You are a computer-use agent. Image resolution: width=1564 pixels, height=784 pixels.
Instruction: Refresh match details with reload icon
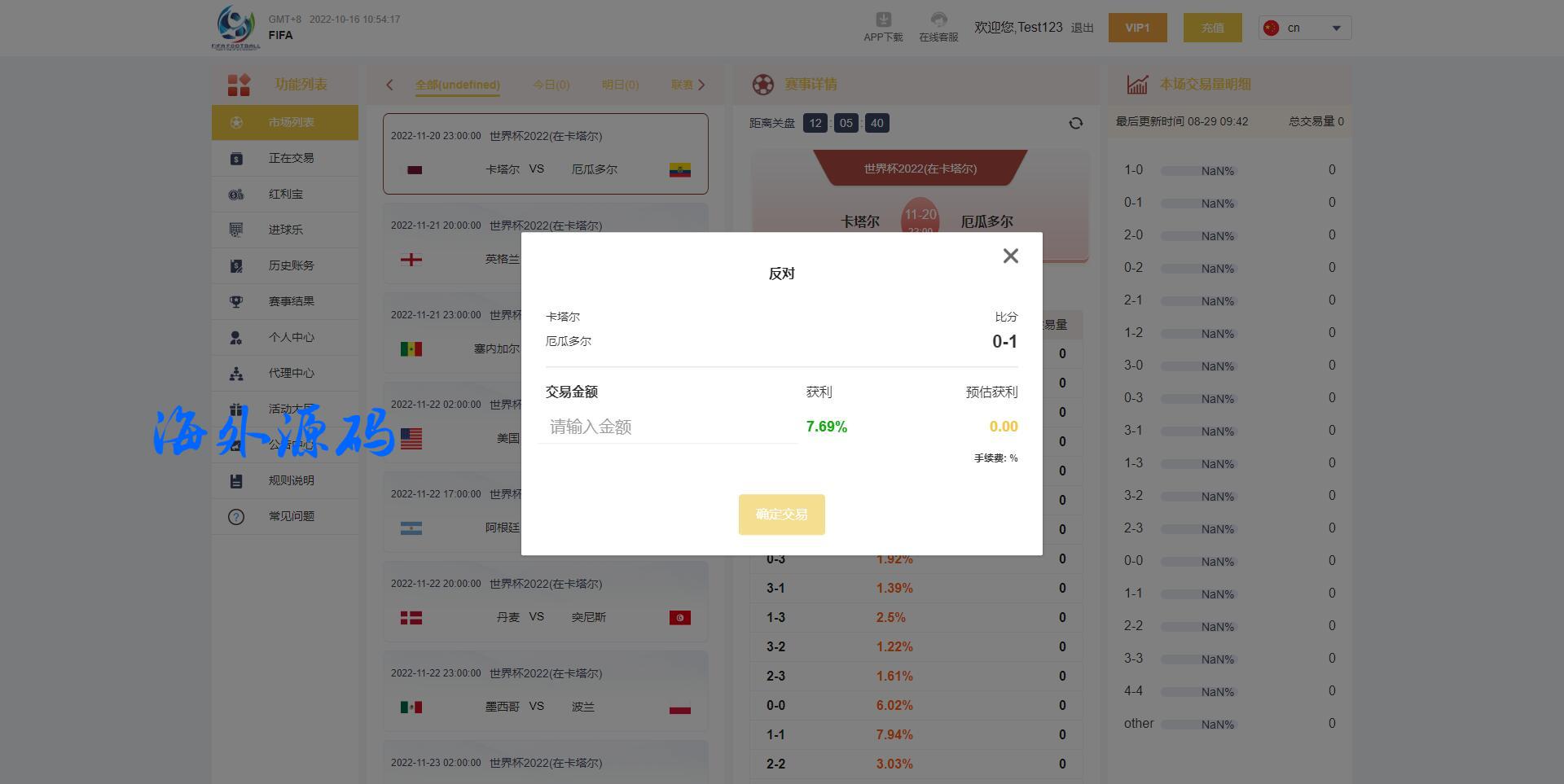coord(1075,124)
